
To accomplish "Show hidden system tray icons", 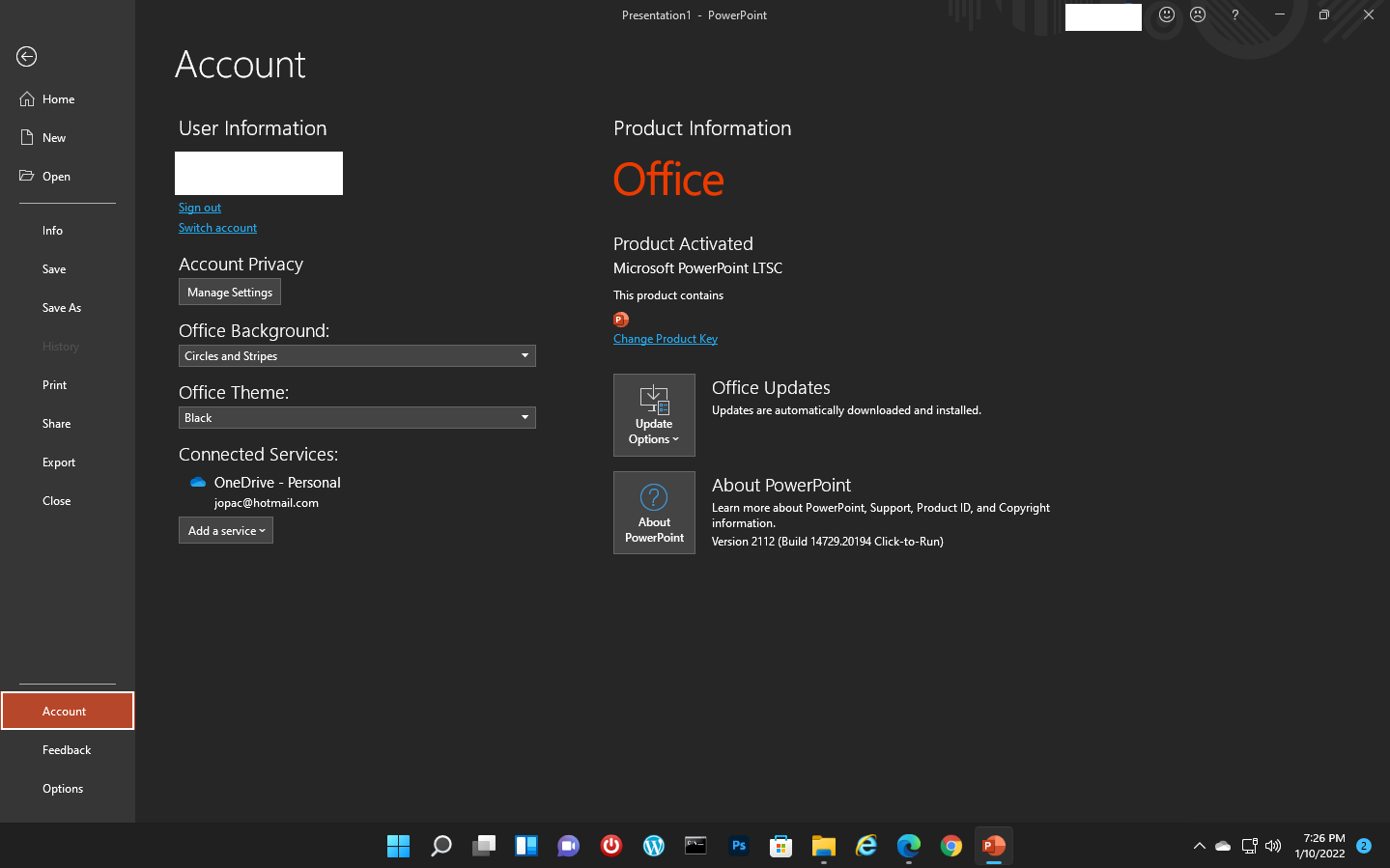I will point(1199,846).
